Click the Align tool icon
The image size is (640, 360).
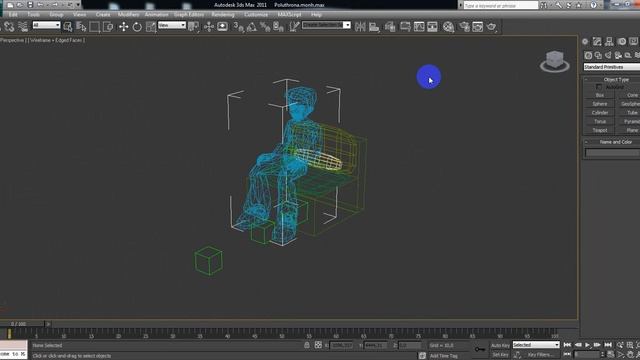[374, 27]
